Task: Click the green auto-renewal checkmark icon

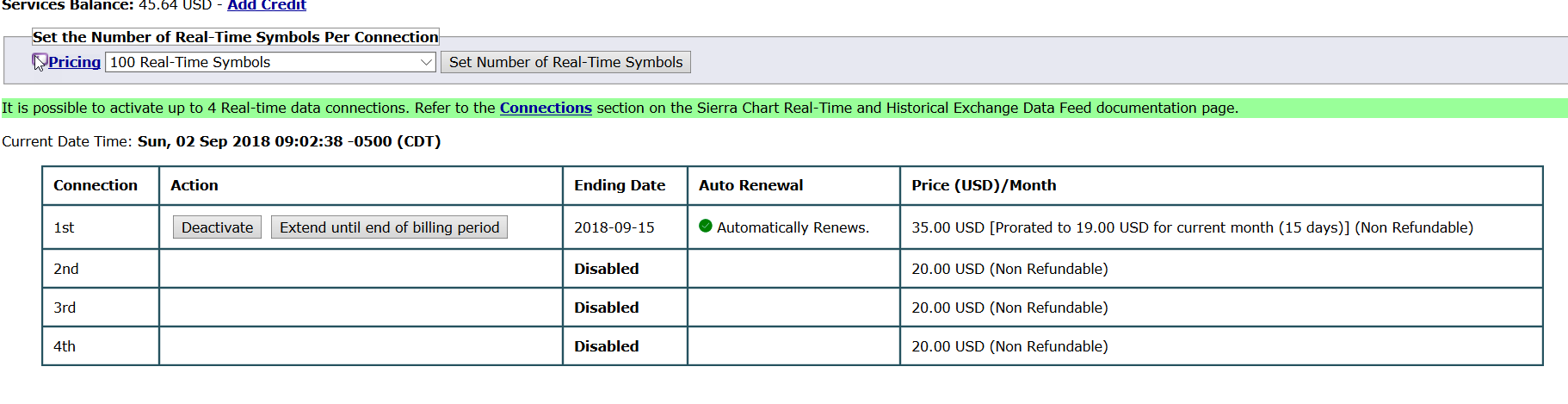Action: (706, 227)
